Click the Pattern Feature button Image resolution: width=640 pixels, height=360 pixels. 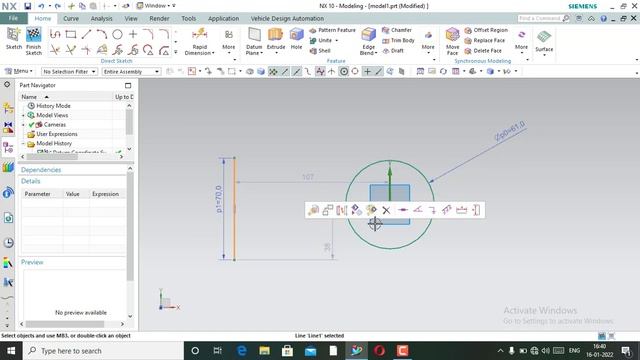[x=332, y=30]
